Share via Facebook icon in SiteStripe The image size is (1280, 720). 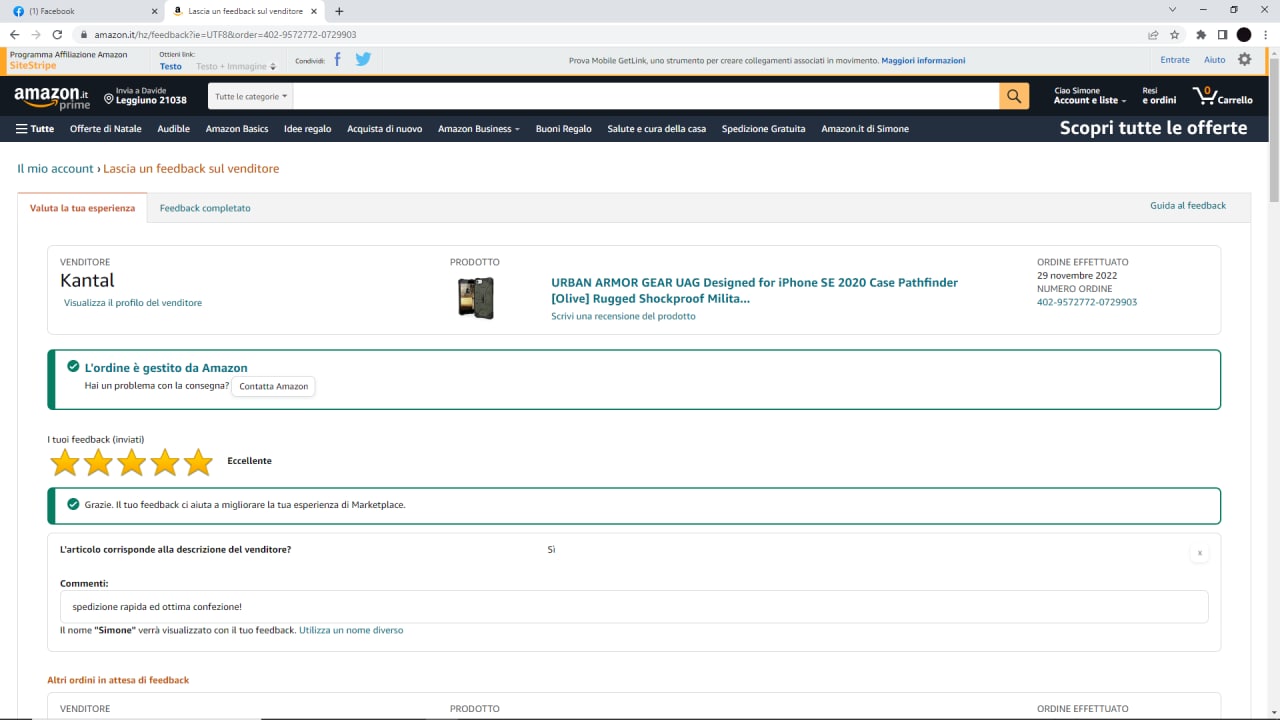click(337, 60)
